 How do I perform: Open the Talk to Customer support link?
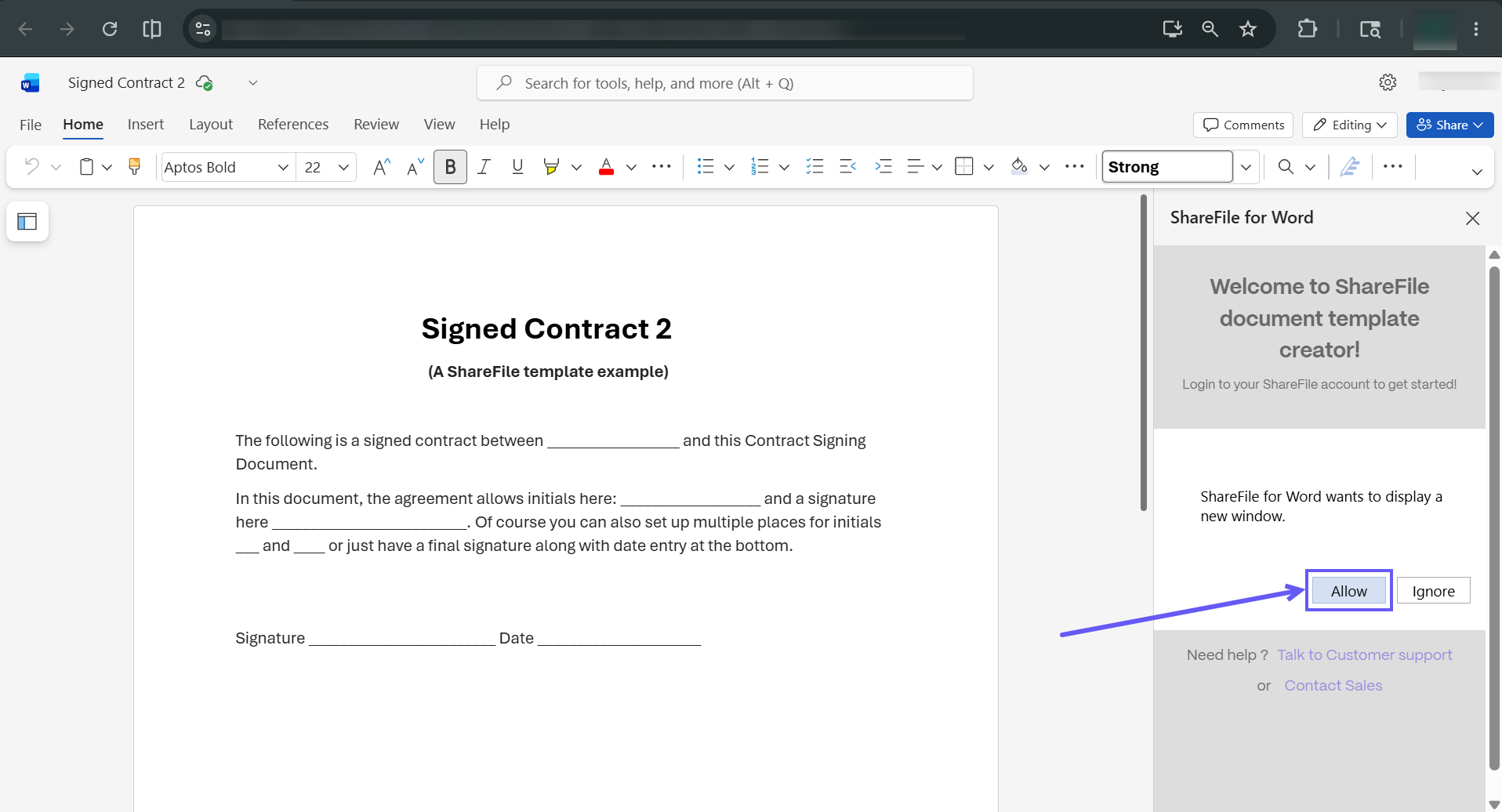(x=1365, y=654)
